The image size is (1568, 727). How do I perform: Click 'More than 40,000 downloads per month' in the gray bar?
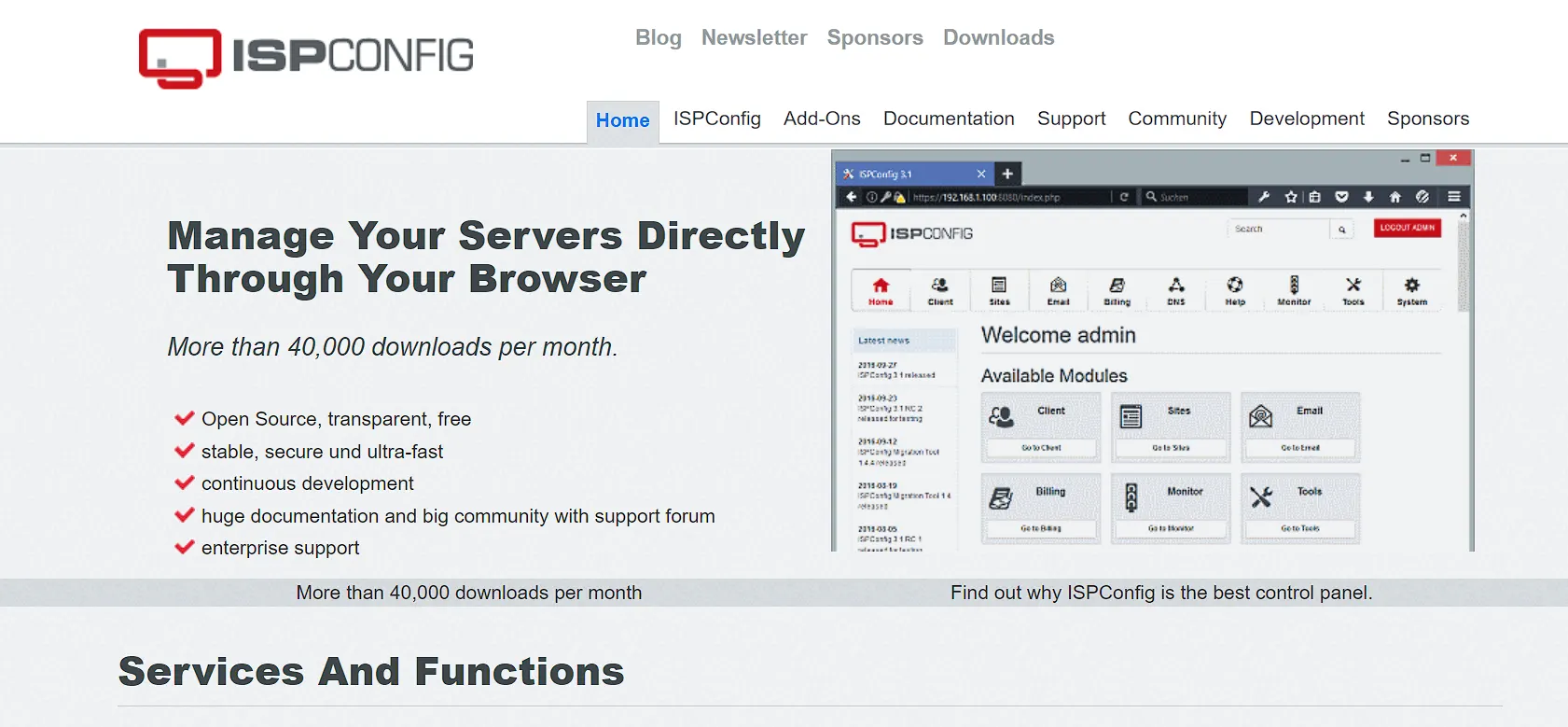(x=469, y=593)
